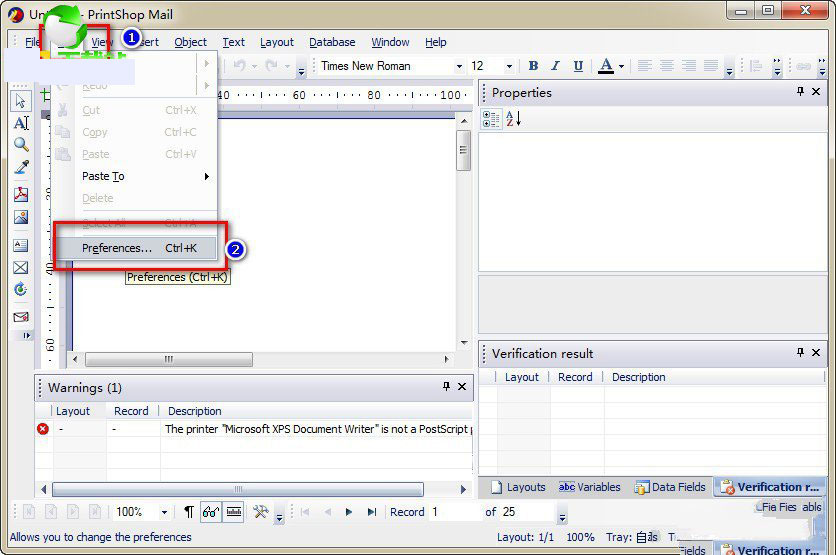Go to the first record
Image resolution: width=836 pixels, height=555 pixels.
[x=305, y=512]
